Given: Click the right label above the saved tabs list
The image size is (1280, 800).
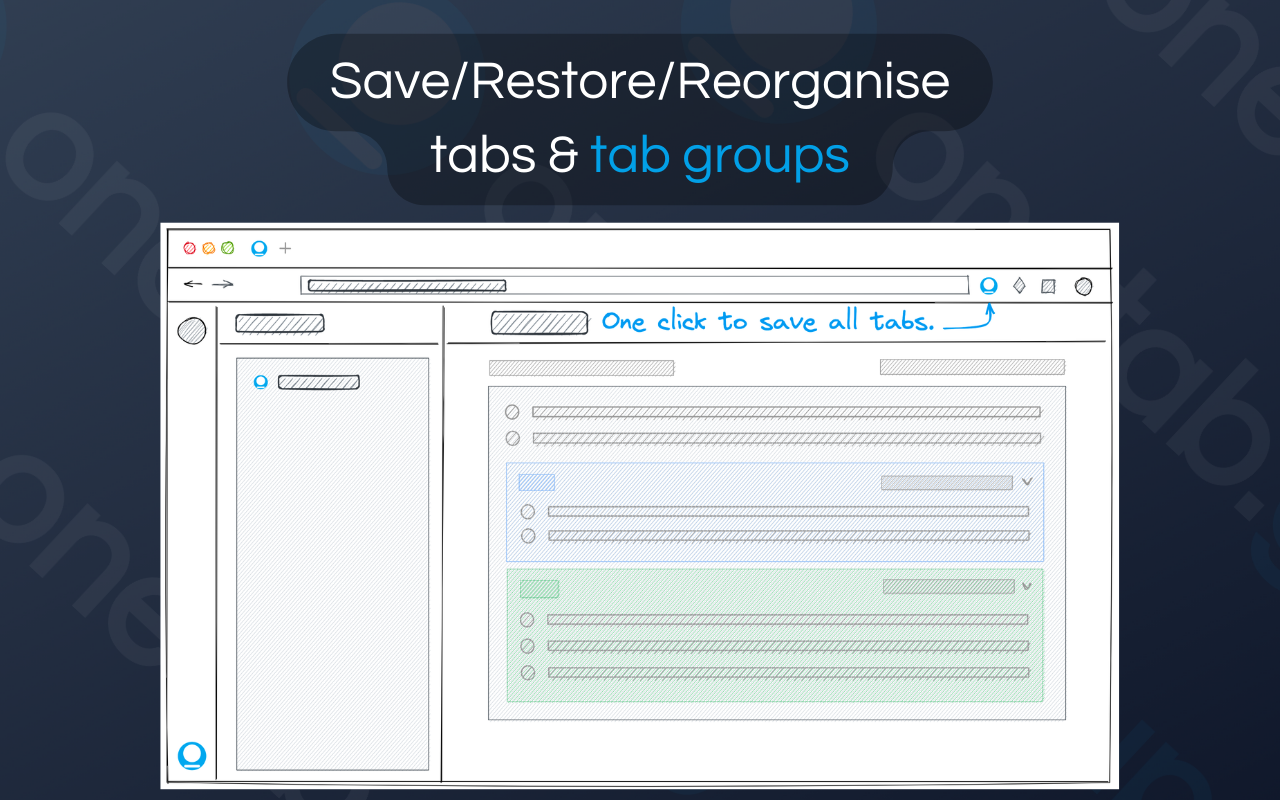Looking at the screenshot, I should coord(972,367).
